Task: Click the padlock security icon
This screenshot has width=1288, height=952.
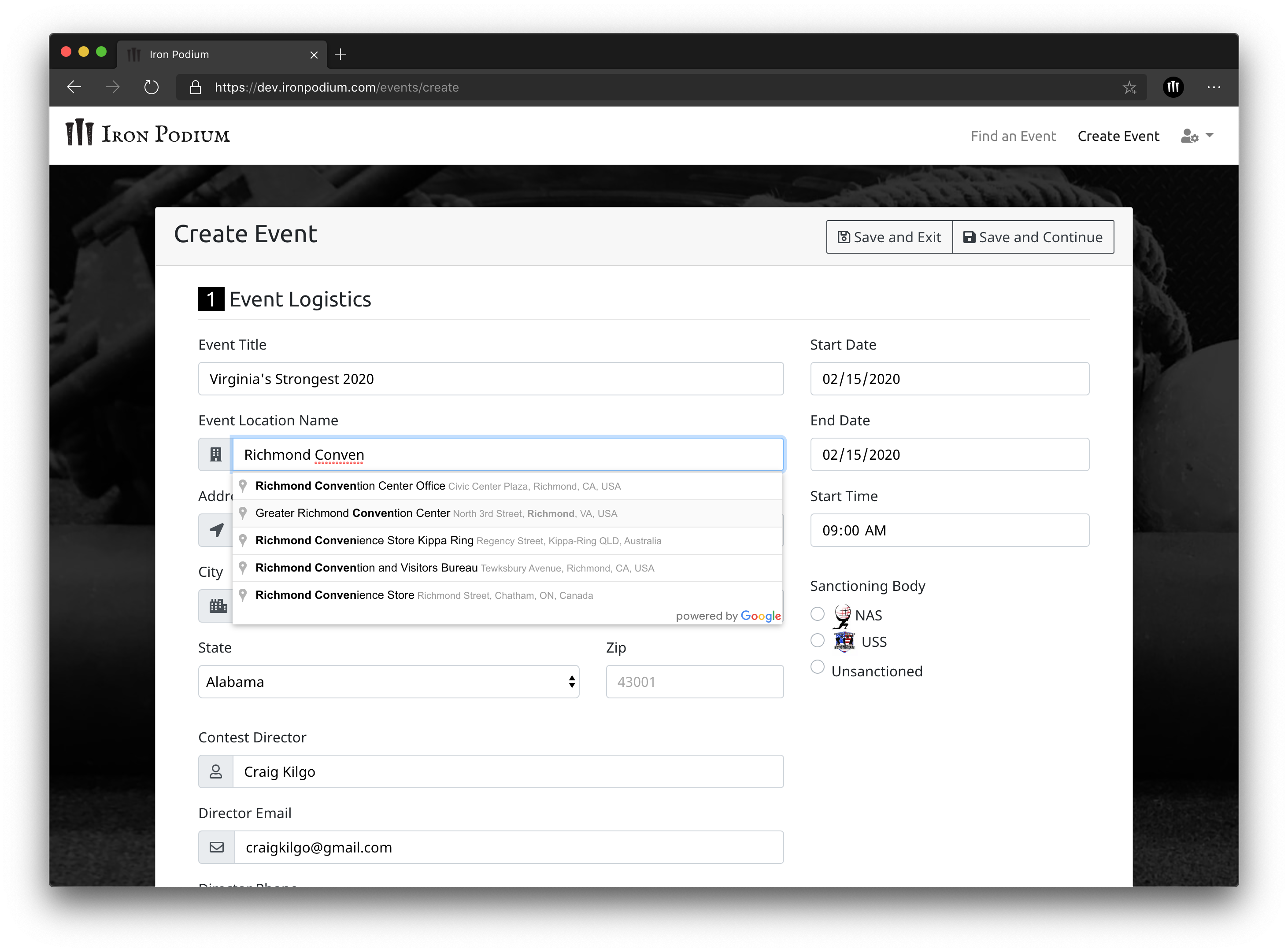Action: point(196,87)
